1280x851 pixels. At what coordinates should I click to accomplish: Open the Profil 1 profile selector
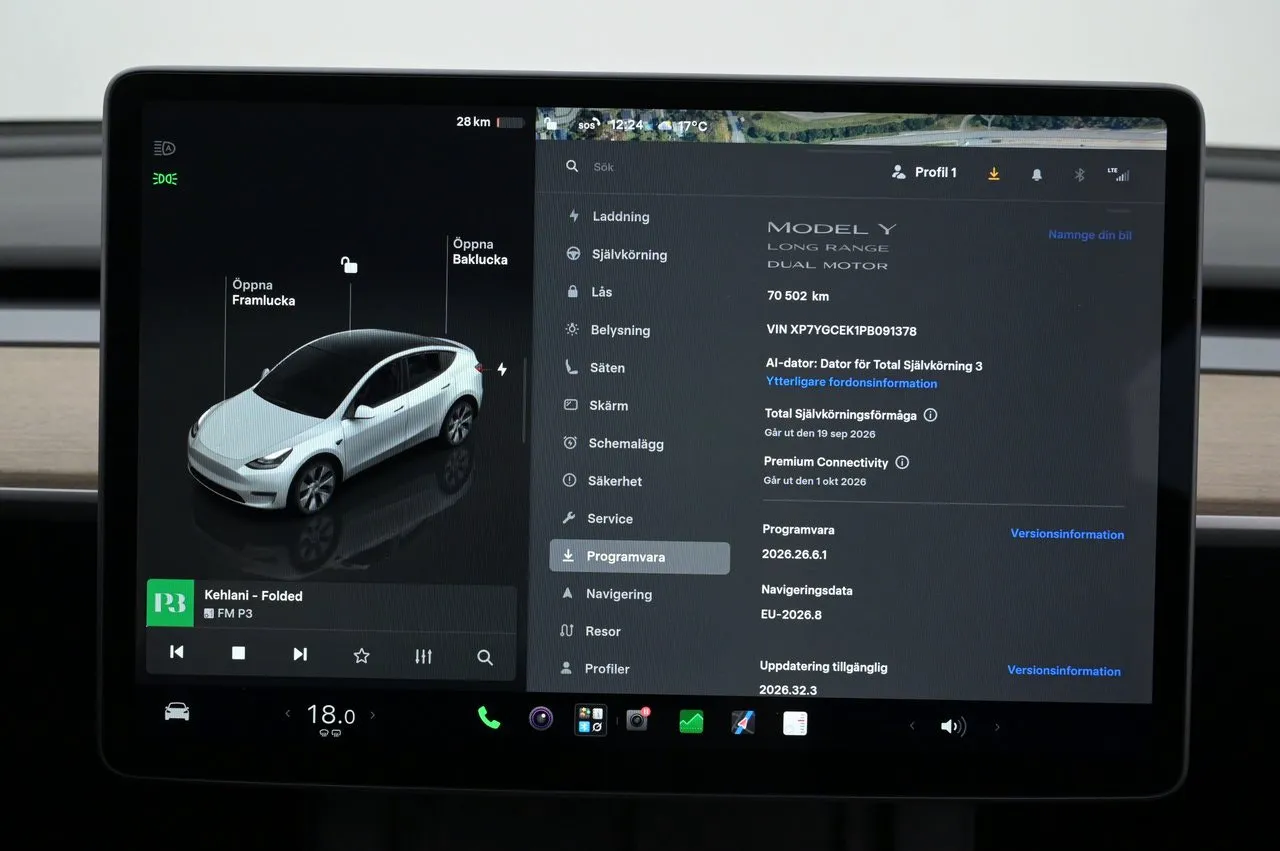pos(925,172)
